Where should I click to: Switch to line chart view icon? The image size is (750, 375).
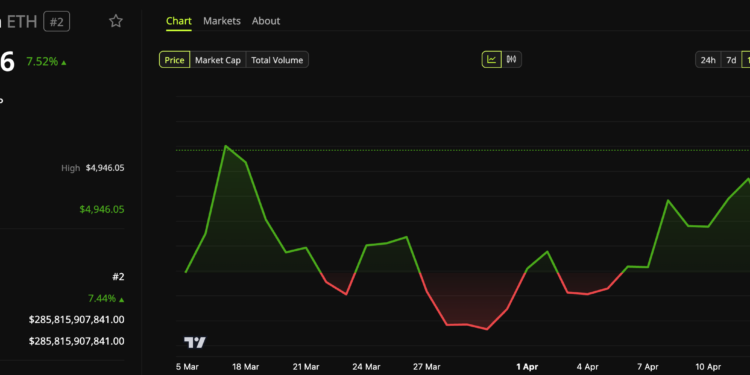(491, 60)
